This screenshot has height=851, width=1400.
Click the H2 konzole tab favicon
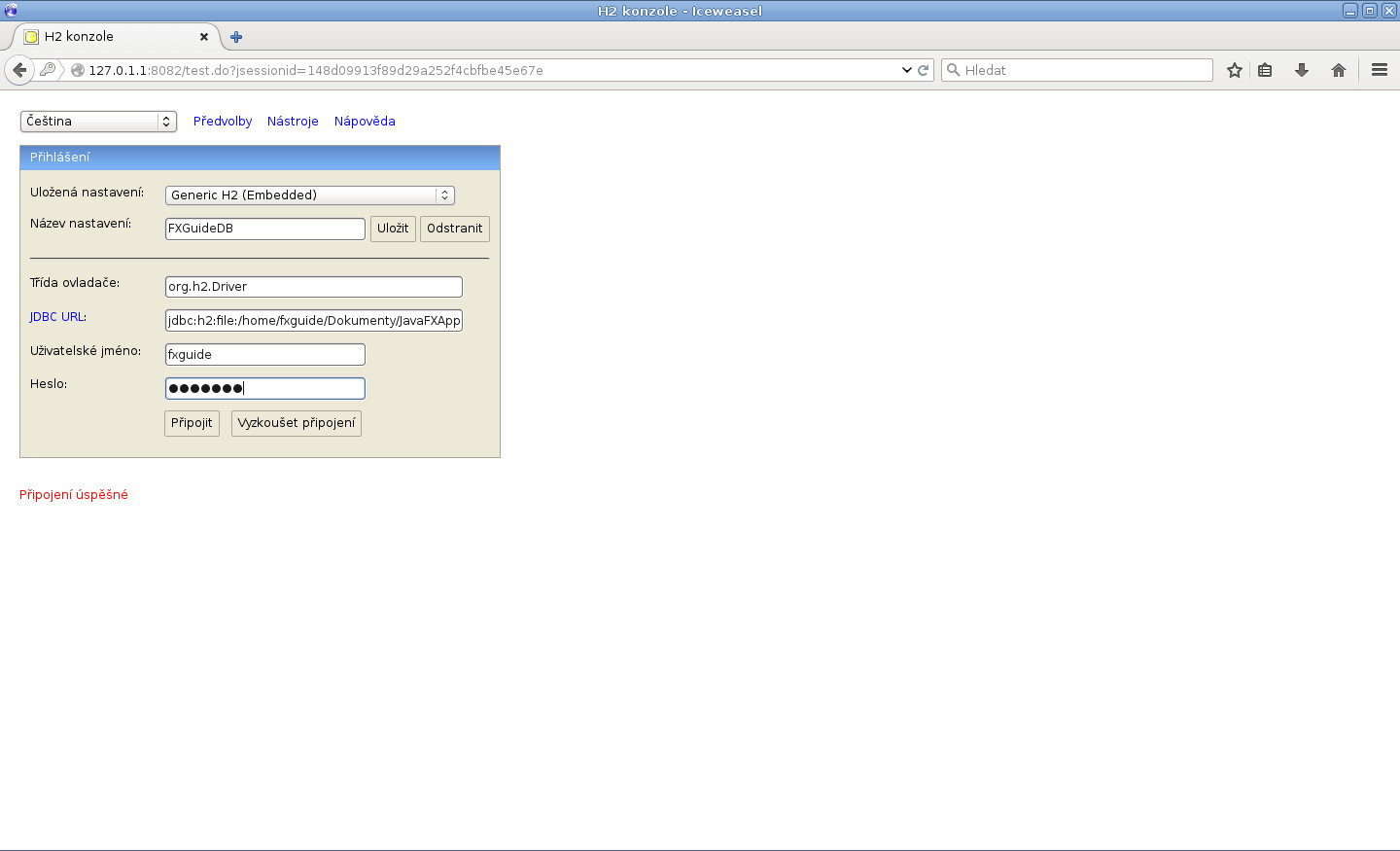pos(31,37)
